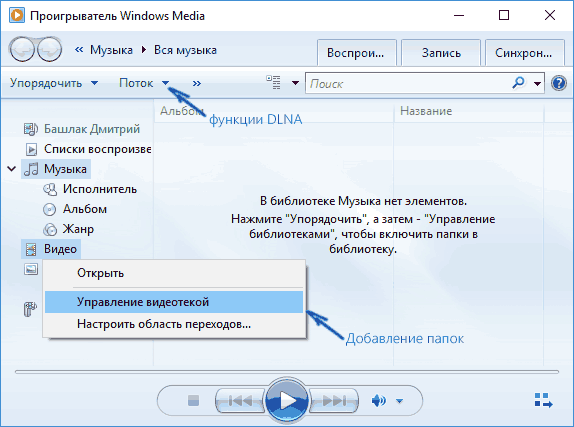Choose Настроить область переходов menu entry
Screen dimensions: 574x427
point(174,324)
